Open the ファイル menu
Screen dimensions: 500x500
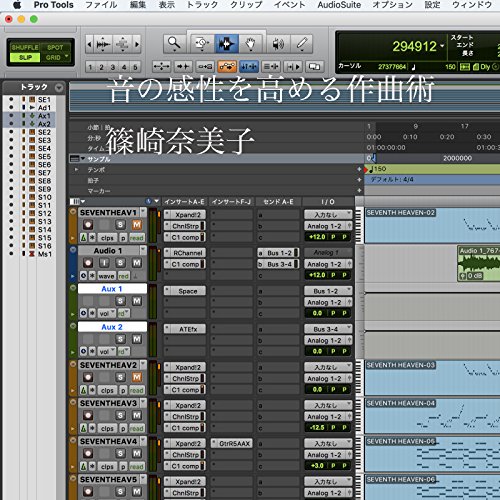(x=101, y=5)
